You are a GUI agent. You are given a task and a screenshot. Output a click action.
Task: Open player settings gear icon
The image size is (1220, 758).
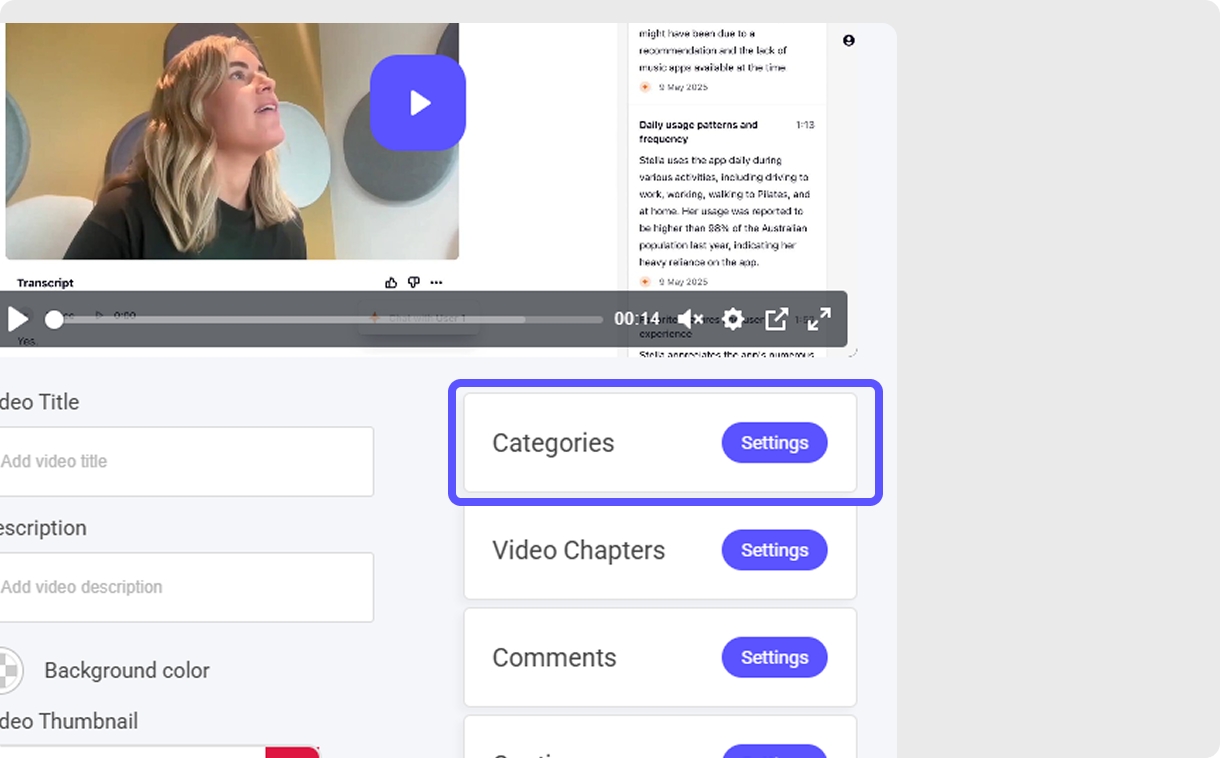(733, 319)
